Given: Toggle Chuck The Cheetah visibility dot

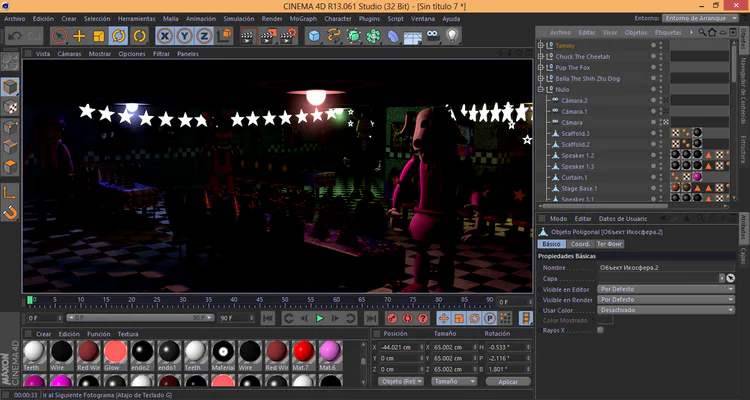Looking at the screenshot, I should coord(653,56).
